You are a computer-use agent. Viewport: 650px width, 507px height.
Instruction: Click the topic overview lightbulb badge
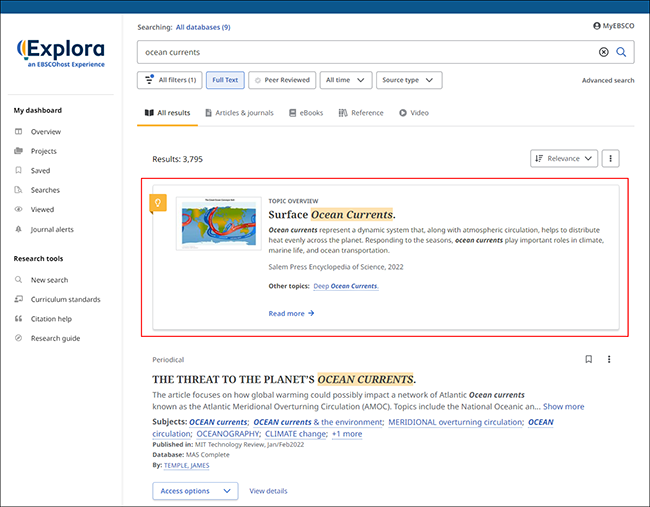158,203
